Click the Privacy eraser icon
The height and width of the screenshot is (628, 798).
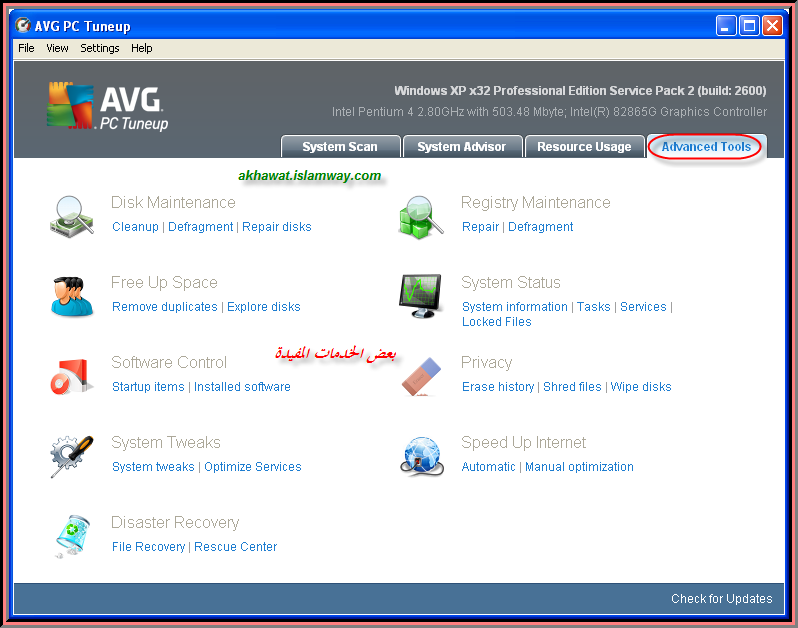click(x=421, y=377)
